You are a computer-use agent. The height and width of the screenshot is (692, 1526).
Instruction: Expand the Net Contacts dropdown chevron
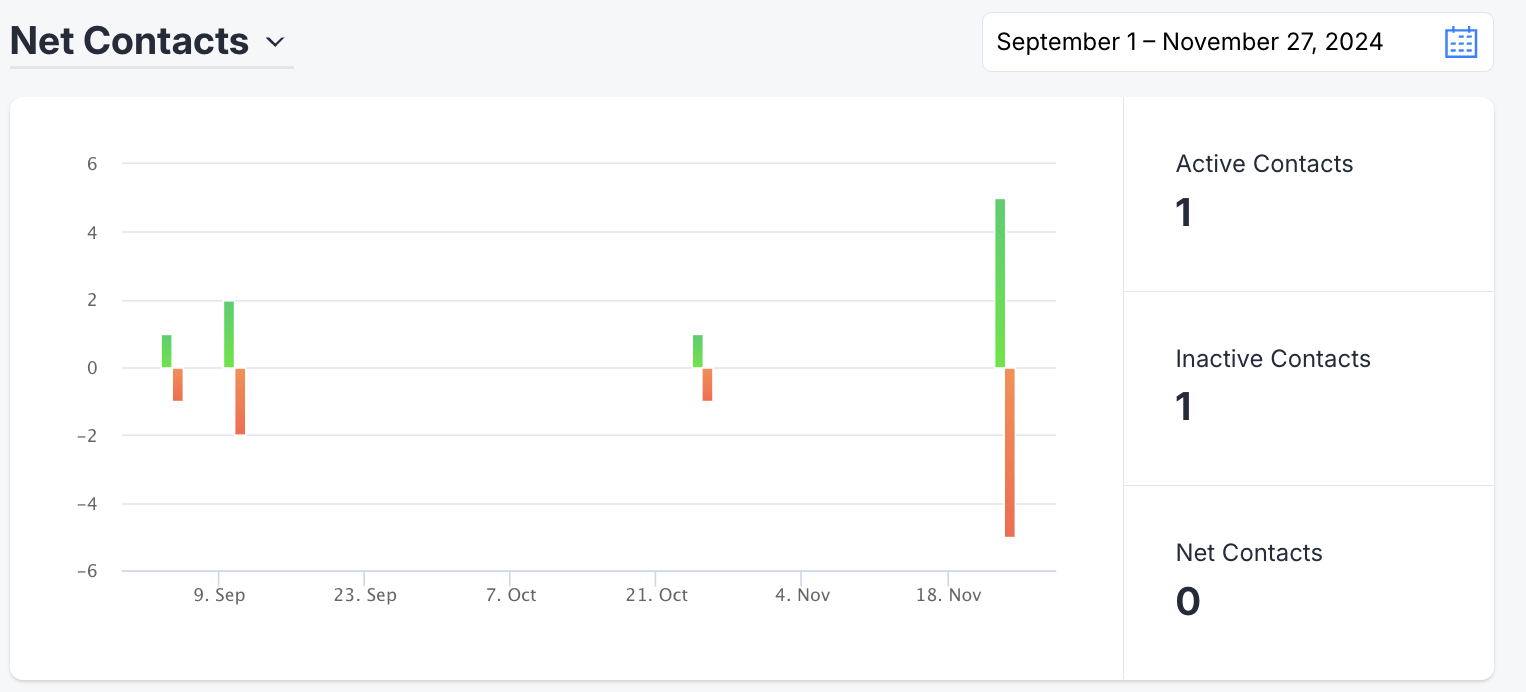pos(275,43)
